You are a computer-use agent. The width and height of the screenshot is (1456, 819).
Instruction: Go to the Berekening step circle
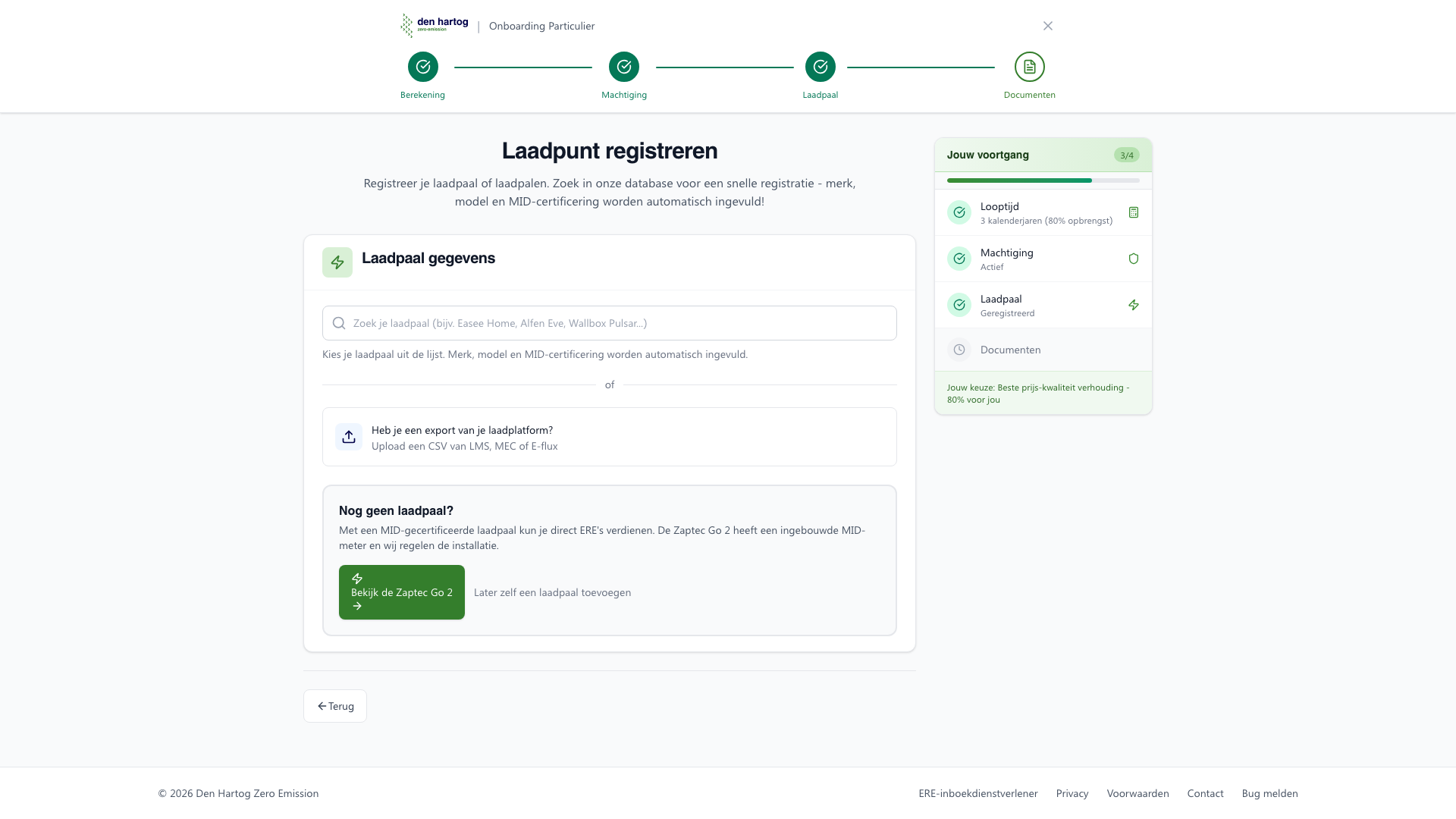pyautogui.click(x=423, y=67)
